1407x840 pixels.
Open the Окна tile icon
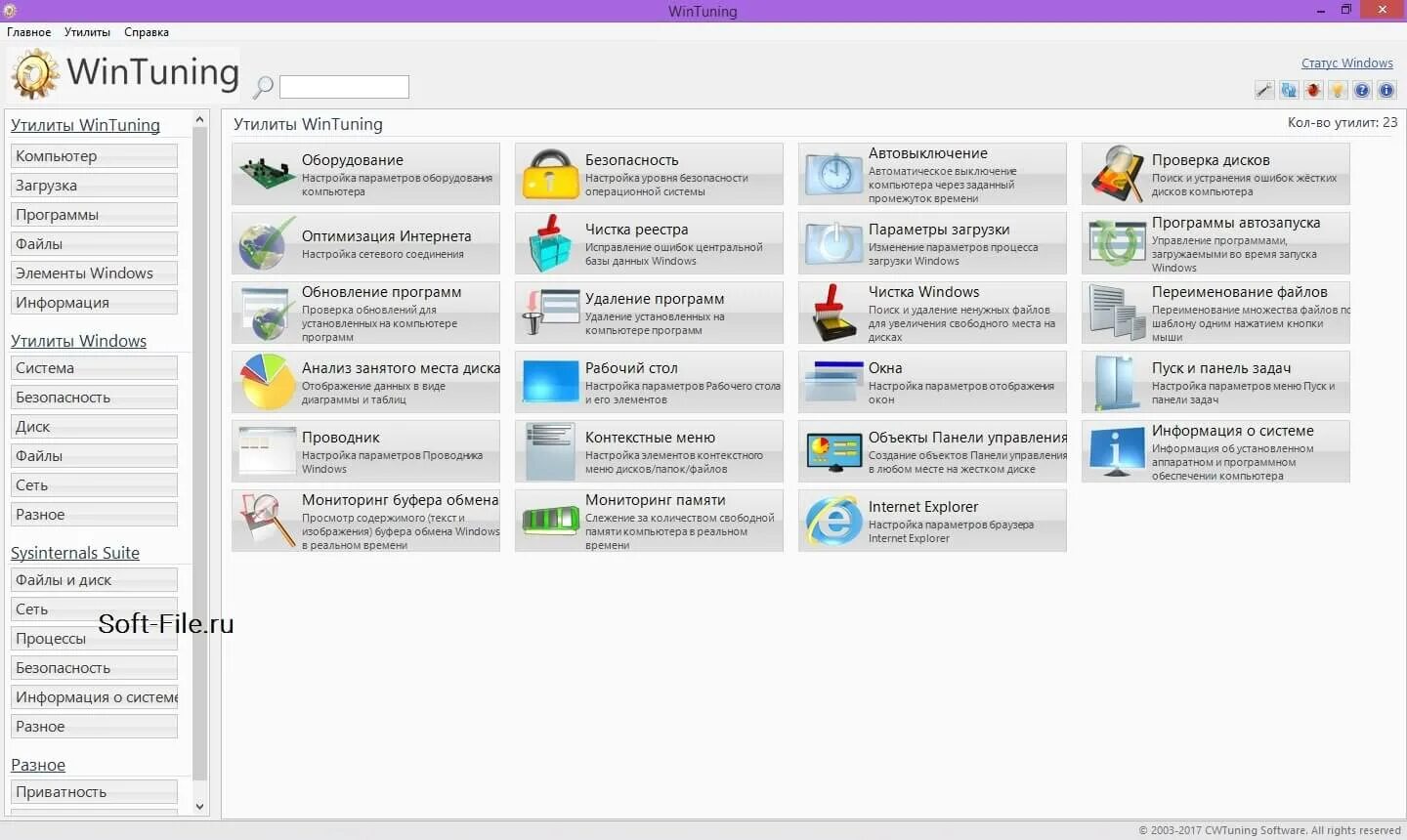point(833,382)
